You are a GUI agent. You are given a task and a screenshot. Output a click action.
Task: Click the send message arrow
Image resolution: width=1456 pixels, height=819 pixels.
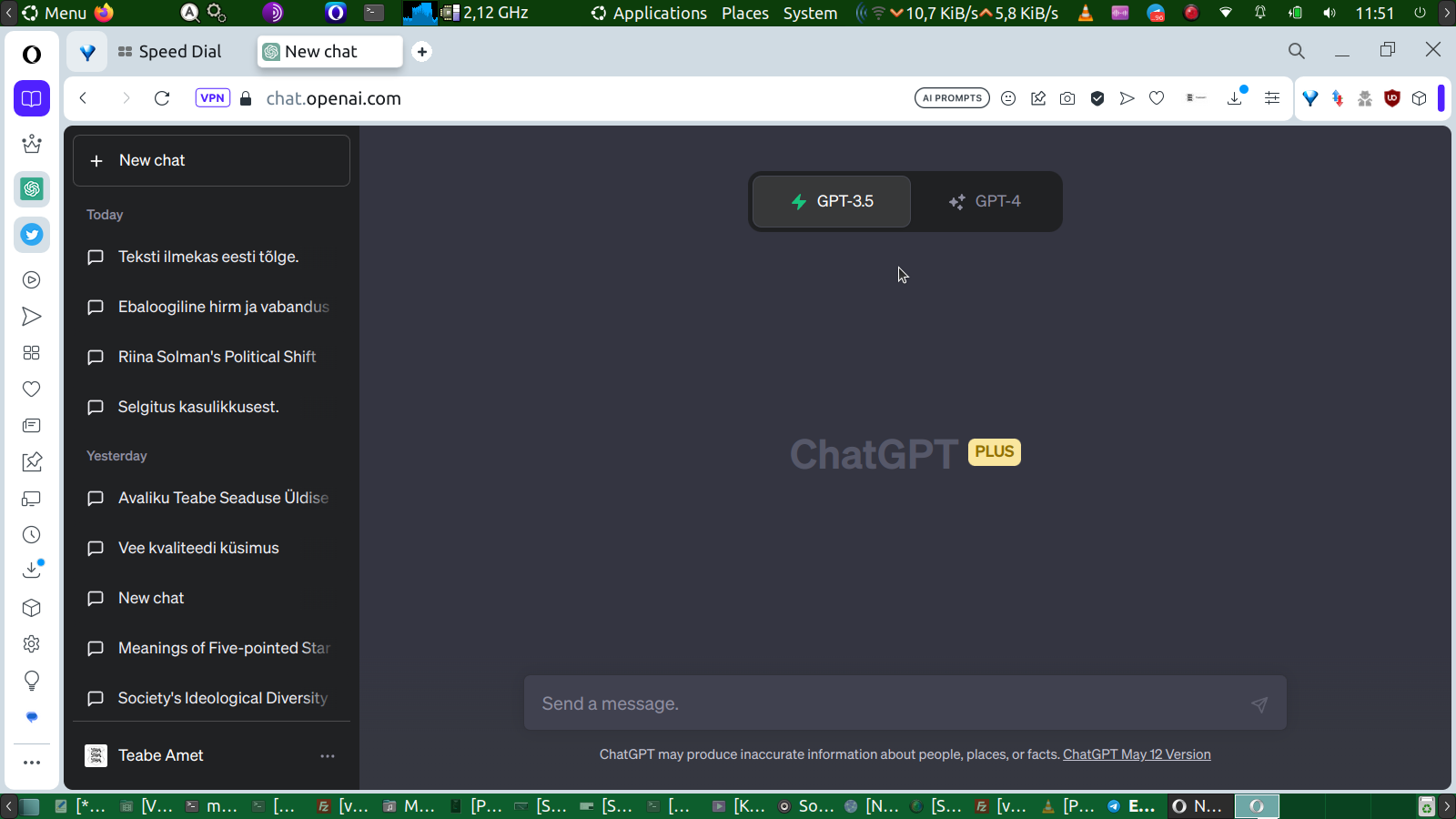(x=1259, y=704)
